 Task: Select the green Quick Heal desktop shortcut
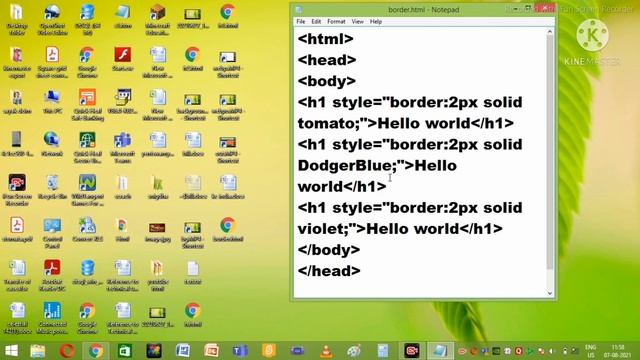pyautogui.click(x=87, y=147)
